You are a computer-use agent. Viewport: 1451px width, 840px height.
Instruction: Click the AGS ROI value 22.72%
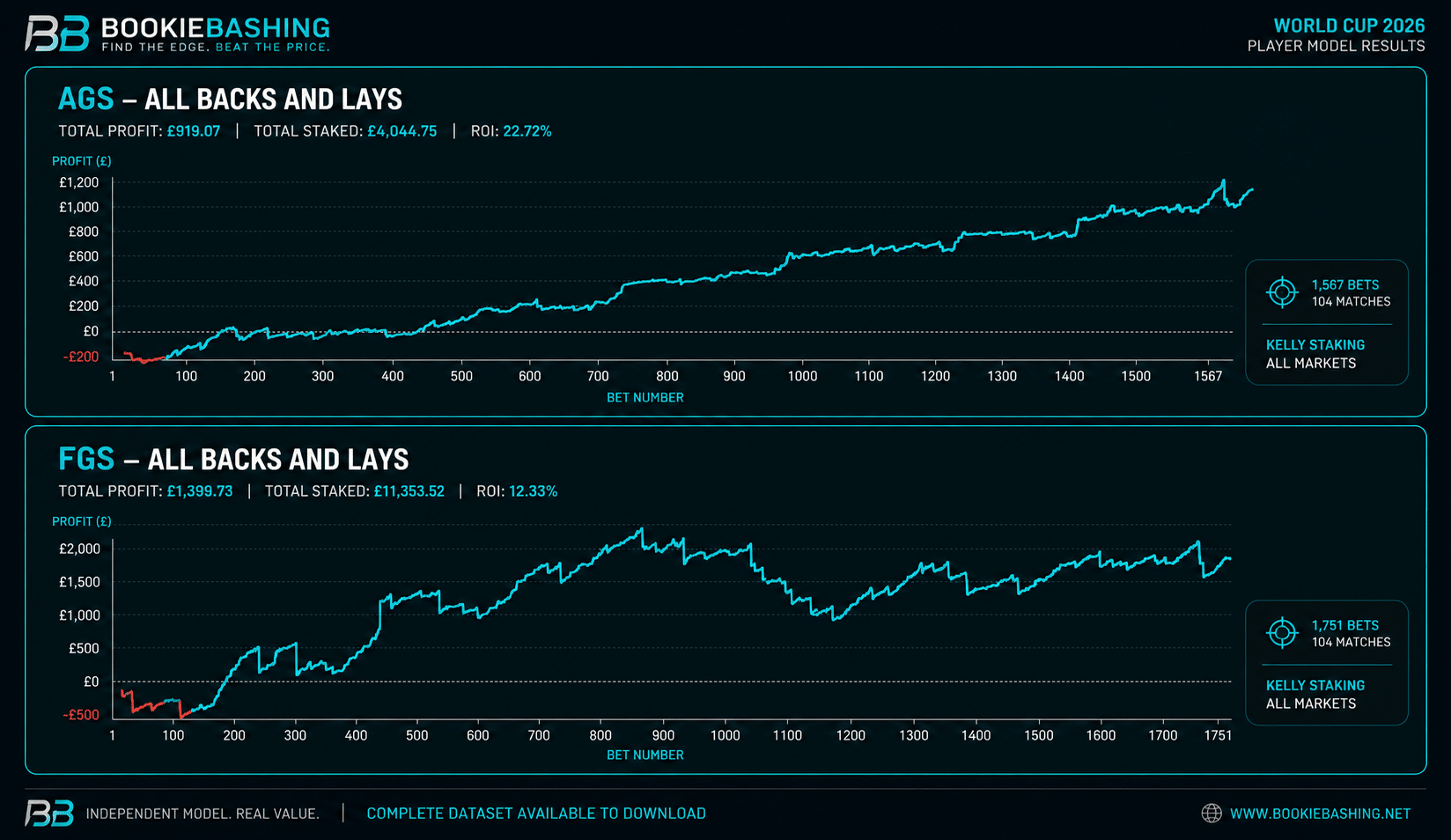coord(527,131)
